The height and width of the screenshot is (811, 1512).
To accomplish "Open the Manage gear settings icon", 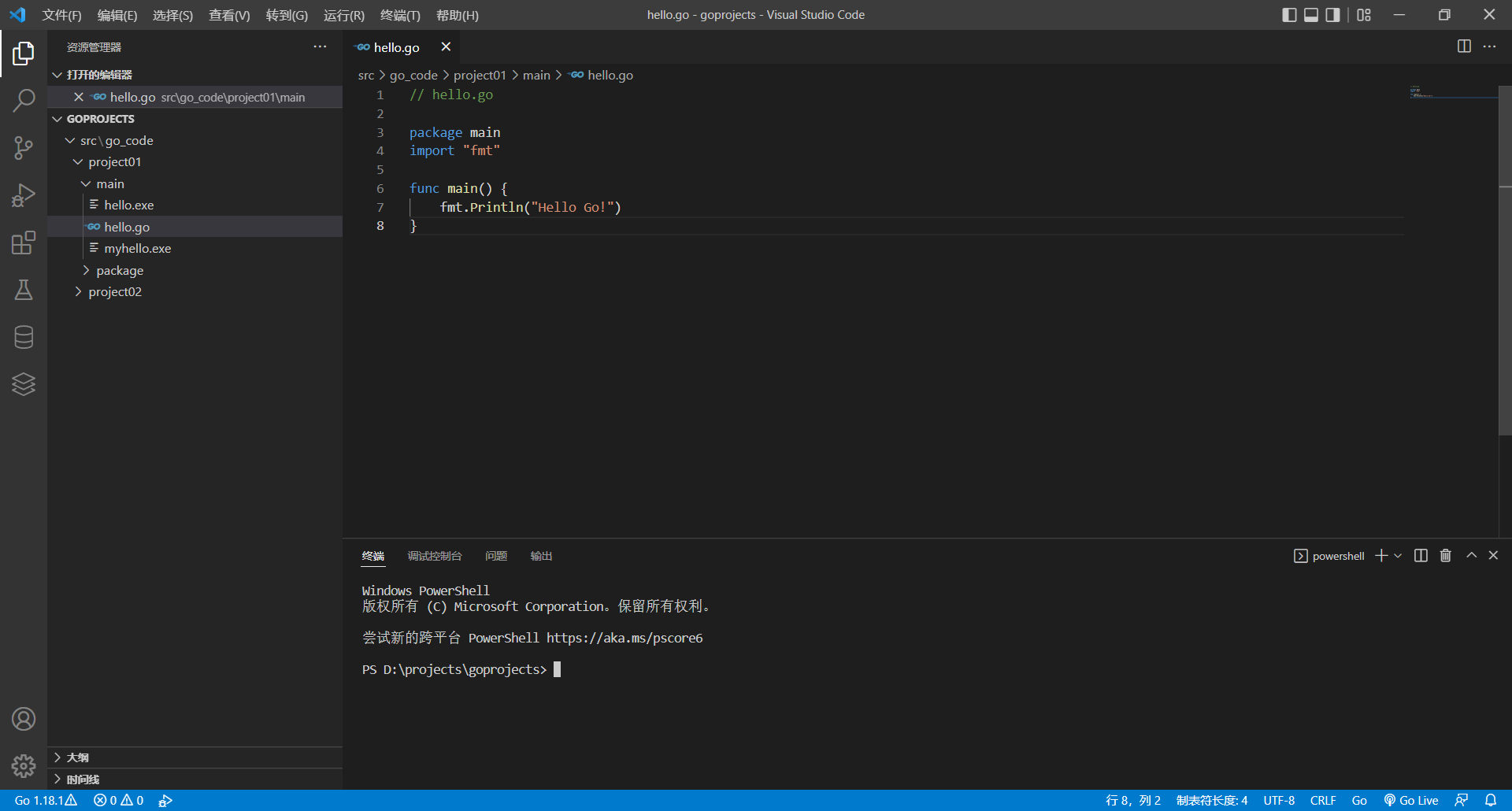I will (24, 766).
